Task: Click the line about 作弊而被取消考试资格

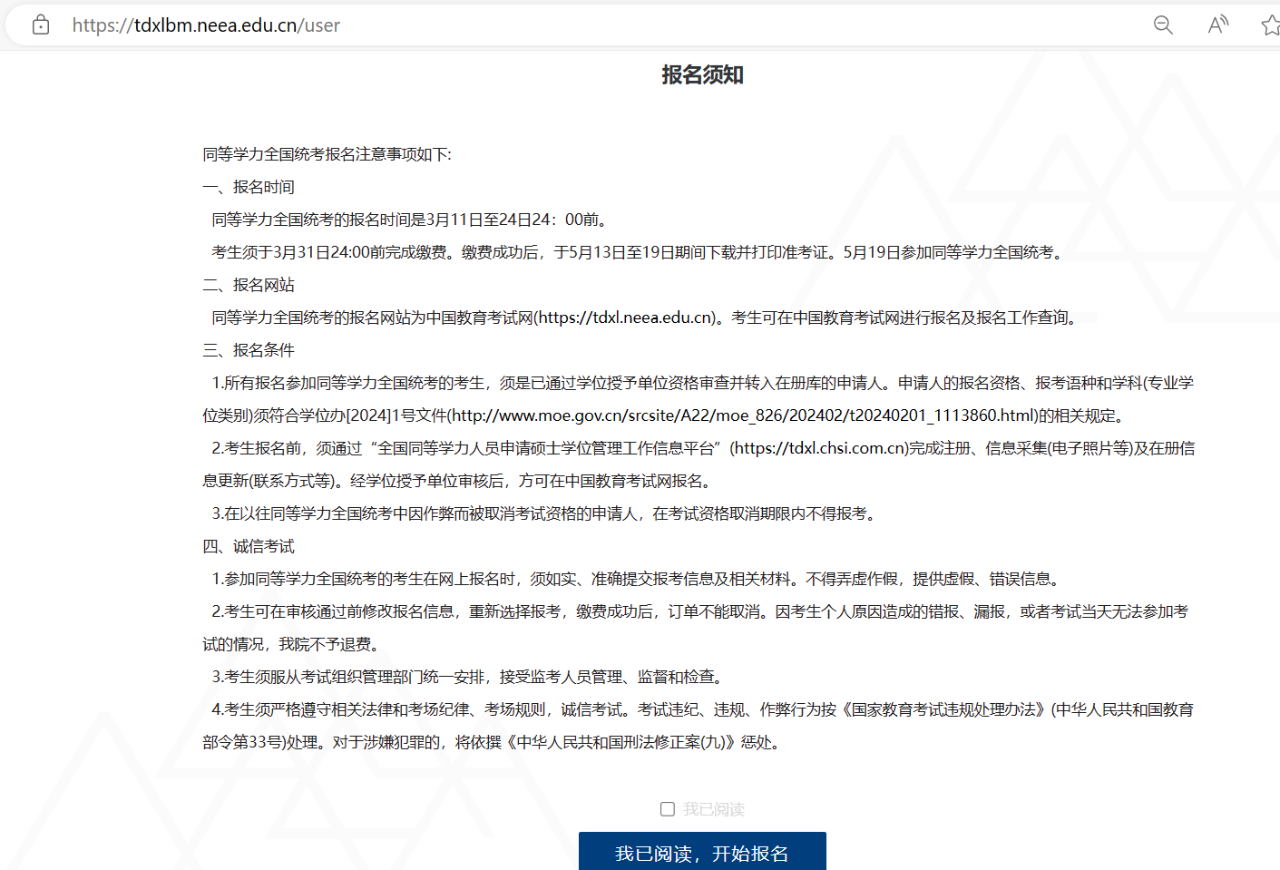Action: 545,514
